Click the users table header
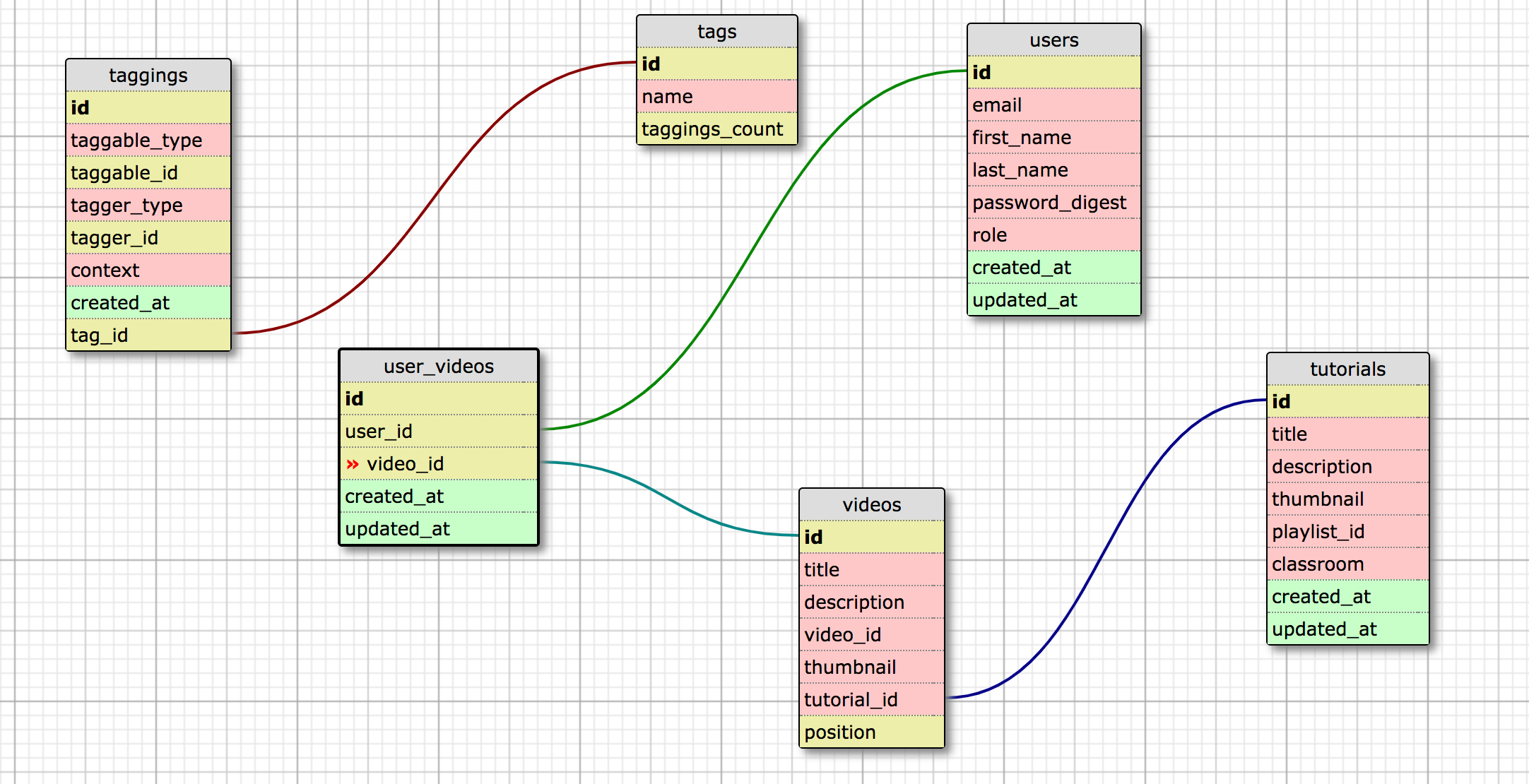1529x784 pixels. [x=1053, y=40]
